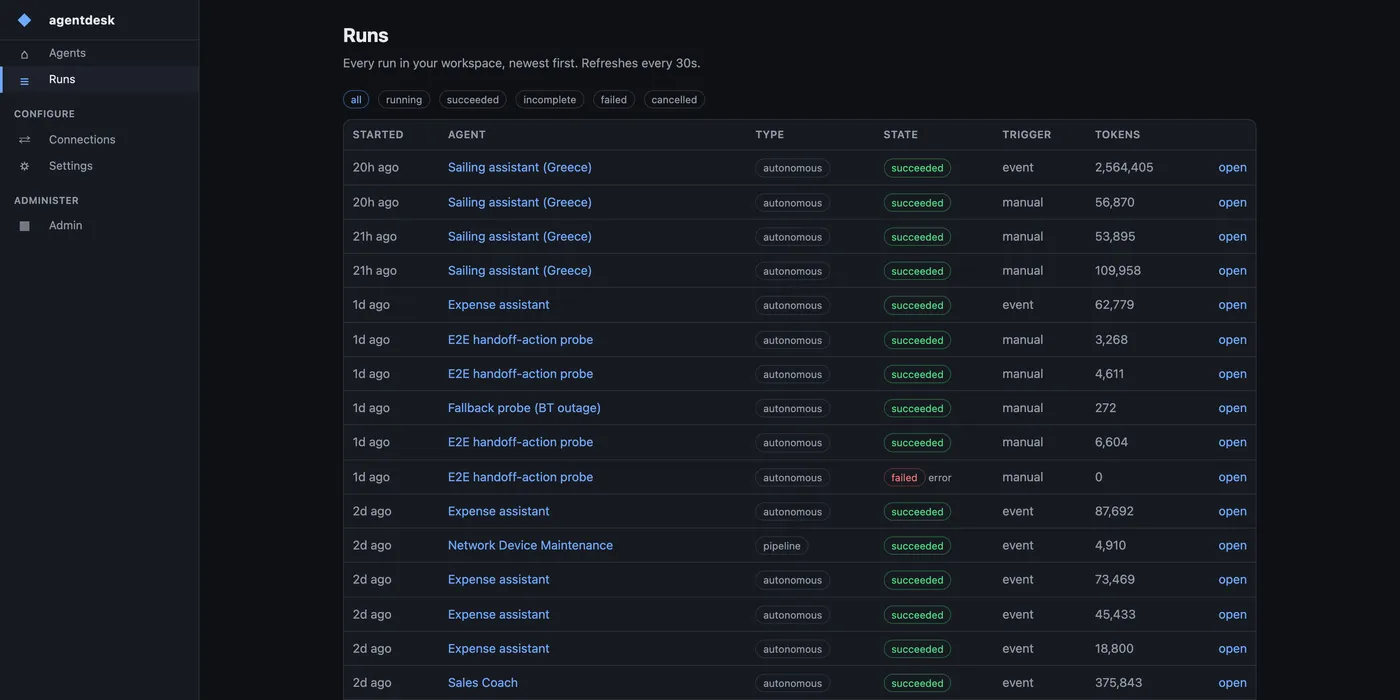Screen dimensions: 1400x700
Task: Click the token count 272
Action: 1106,407
